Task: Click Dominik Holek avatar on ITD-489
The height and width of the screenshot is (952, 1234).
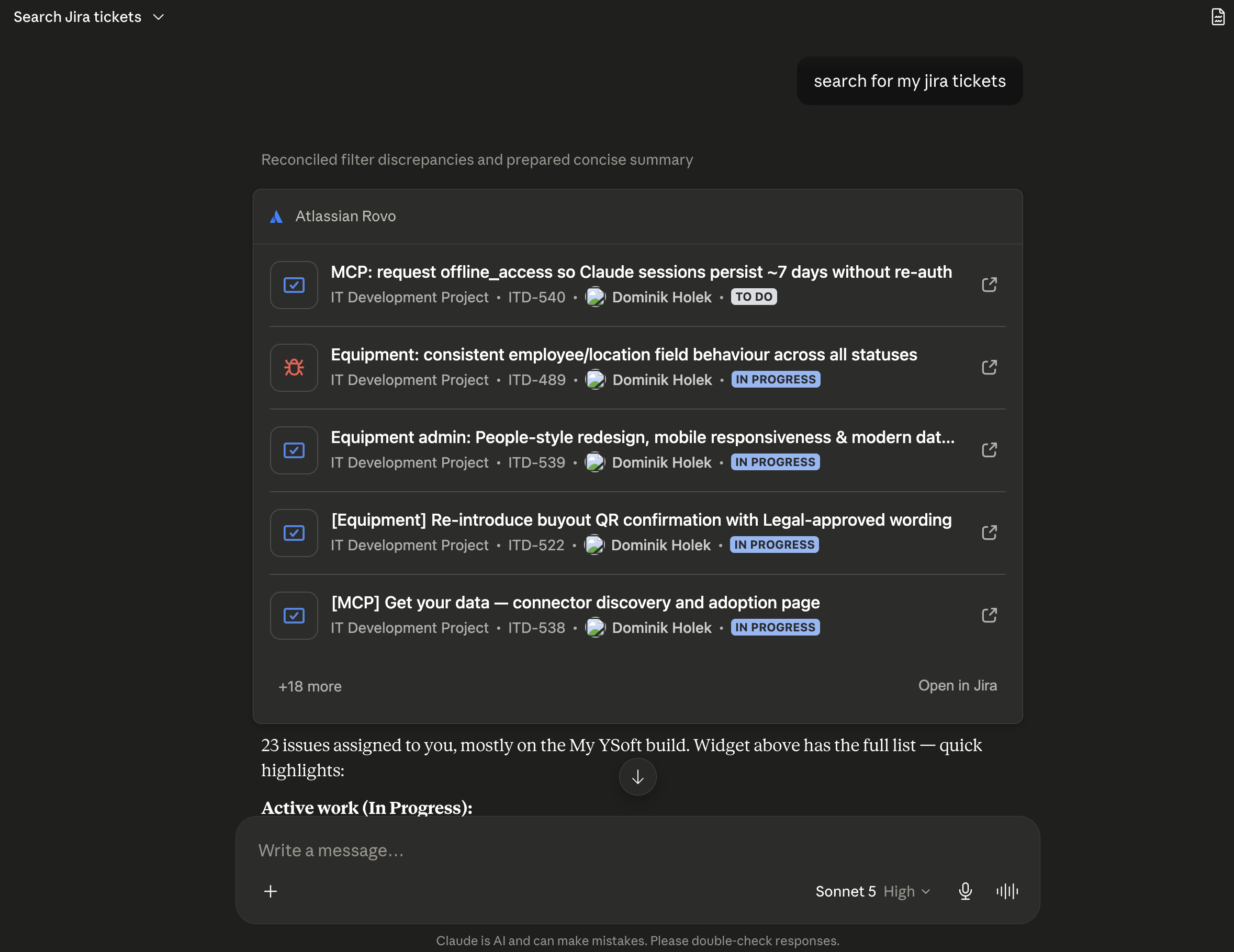Action: point(595,379)
